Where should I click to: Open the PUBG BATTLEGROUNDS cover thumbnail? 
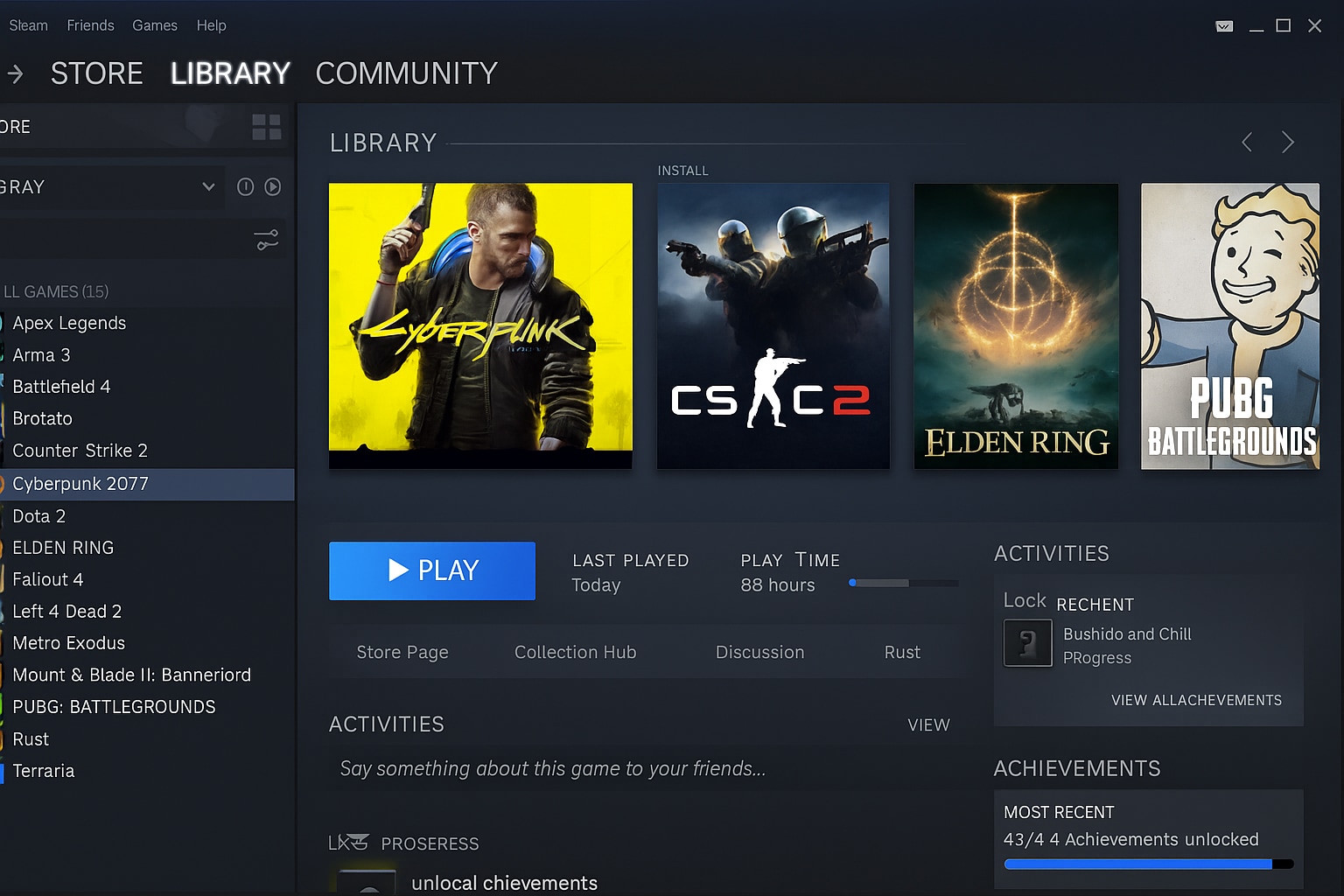coord(1230,325)
